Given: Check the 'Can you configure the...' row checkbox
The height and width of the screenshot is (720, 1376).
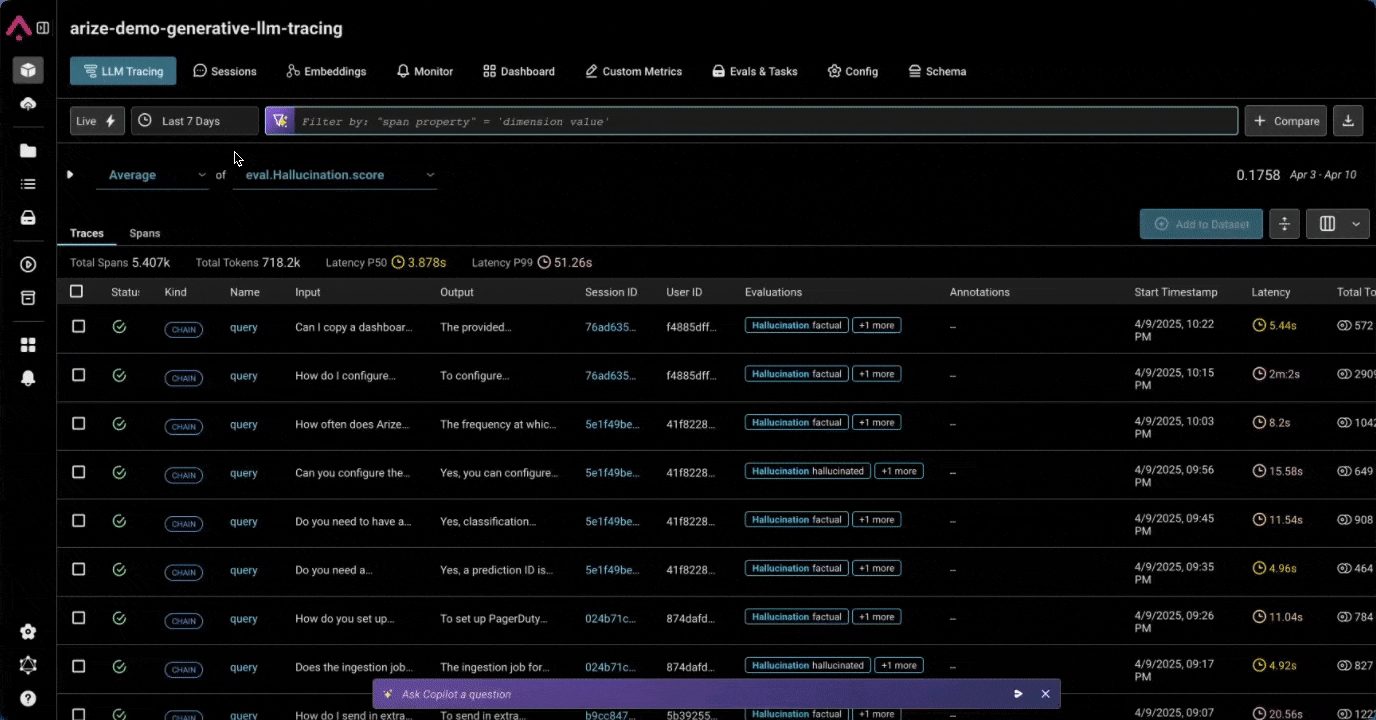Looking at the screenshot, I should pyautogui.click(x=78, y=472).
